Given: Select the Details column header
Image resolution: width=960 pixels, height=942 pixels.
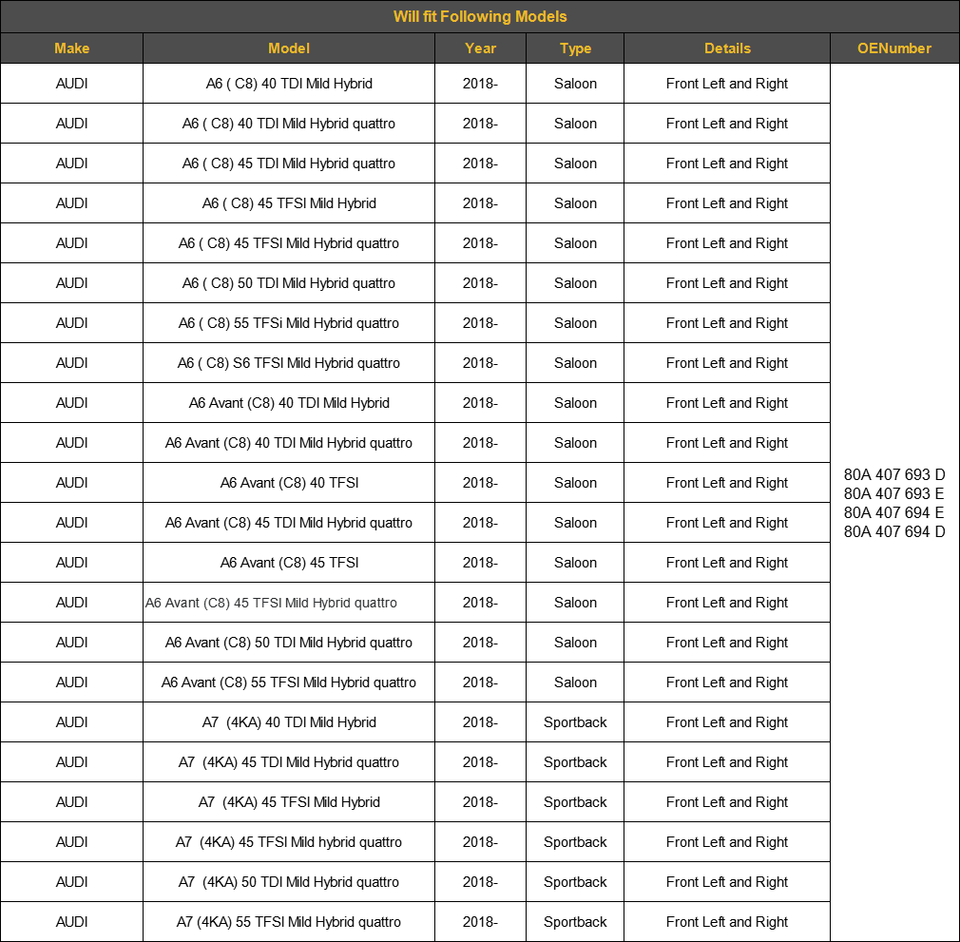Looking at the screenshot, I should (727, 48).
